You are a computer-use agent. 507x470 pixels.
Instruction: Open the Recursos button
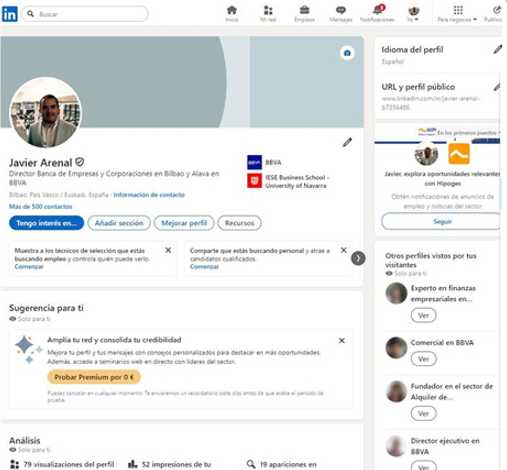pos(239,223)
